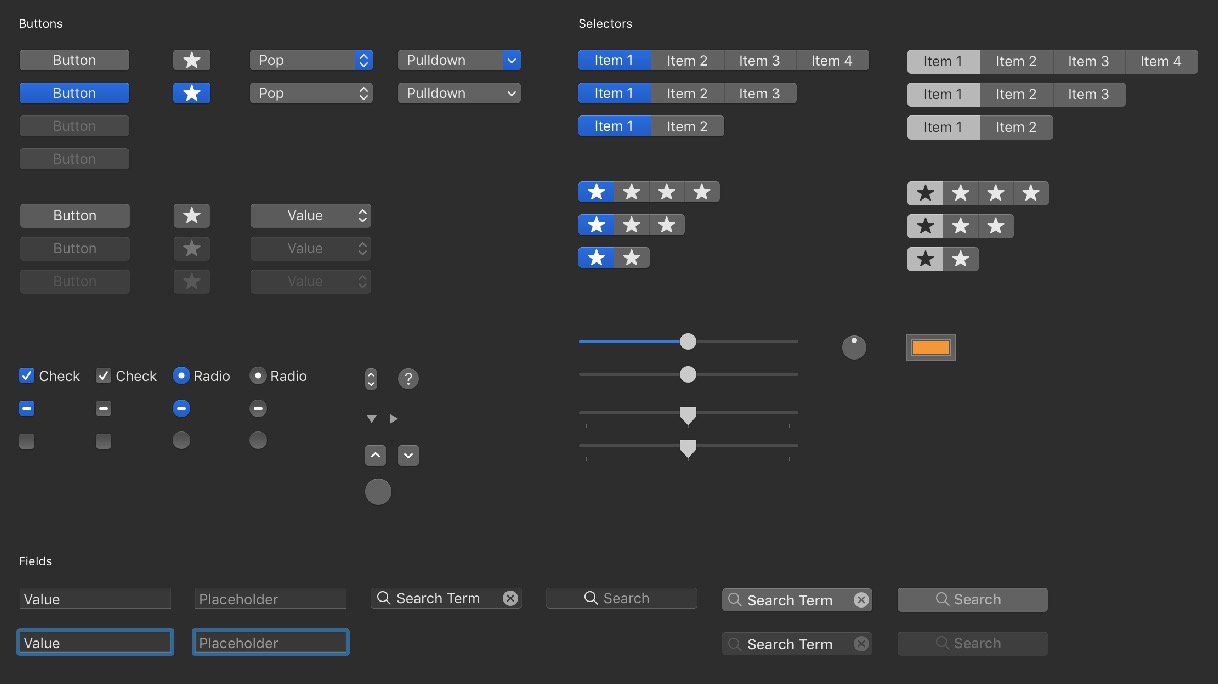Viewport: 1218px width, 684px height.
Task: Click the focused Value text field
Action: (95, 643)
